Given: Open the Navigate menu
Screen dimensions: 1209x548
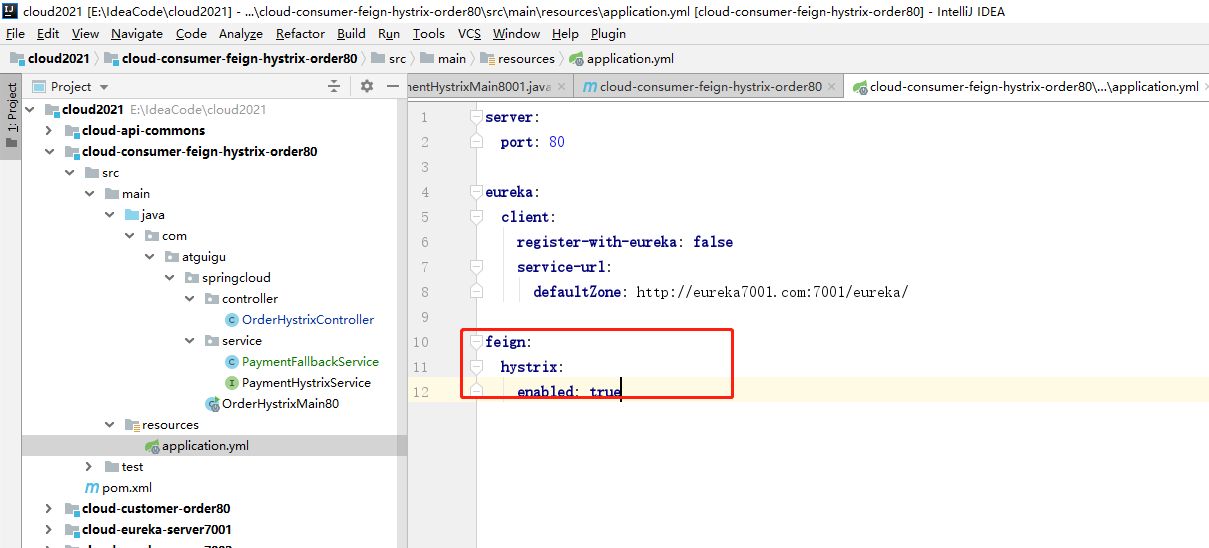Looking at the screenshot, I should [137, 34].
